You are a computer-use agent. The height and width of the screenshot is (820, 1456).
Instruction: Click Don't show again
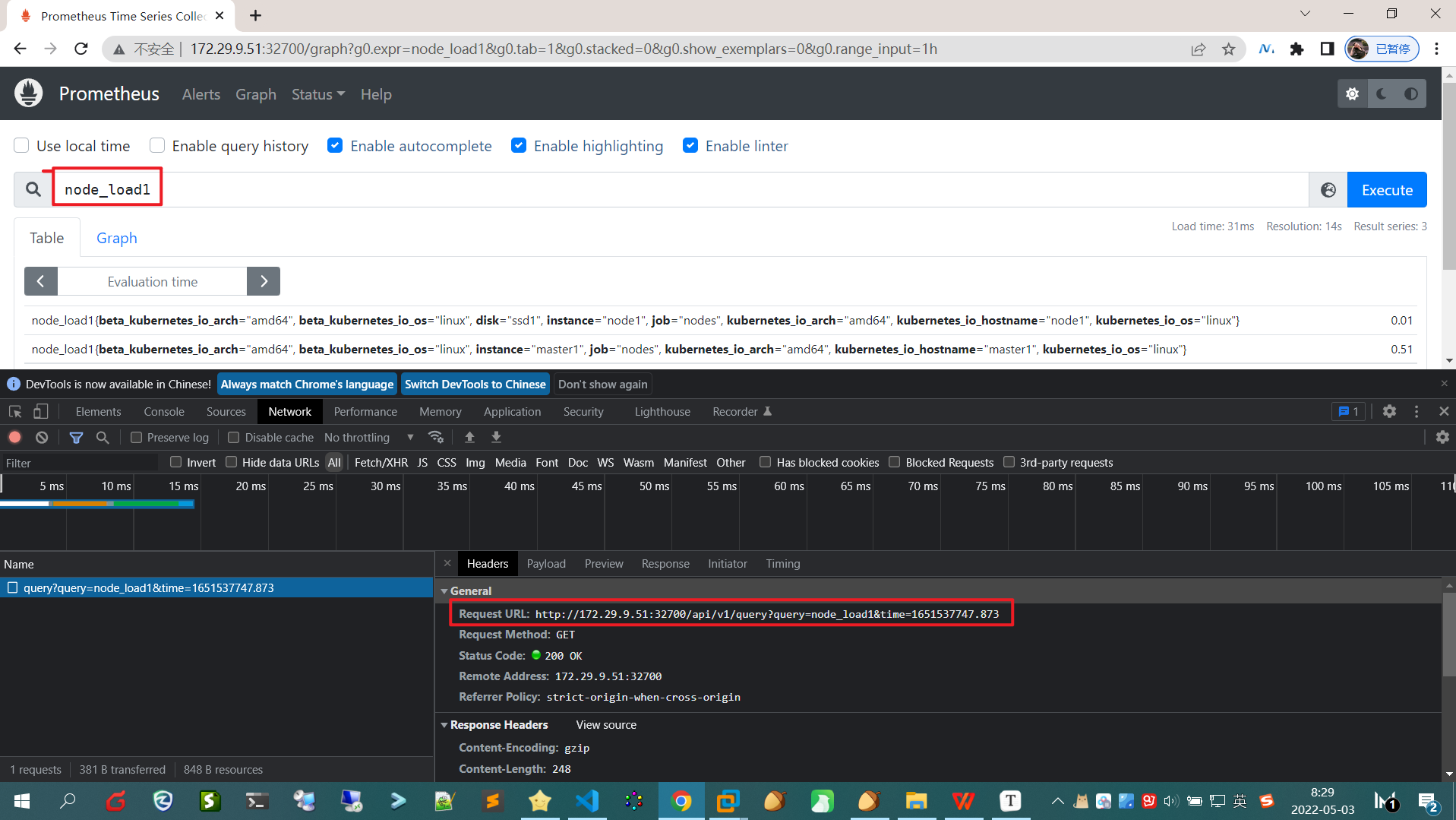pos(602,384)
